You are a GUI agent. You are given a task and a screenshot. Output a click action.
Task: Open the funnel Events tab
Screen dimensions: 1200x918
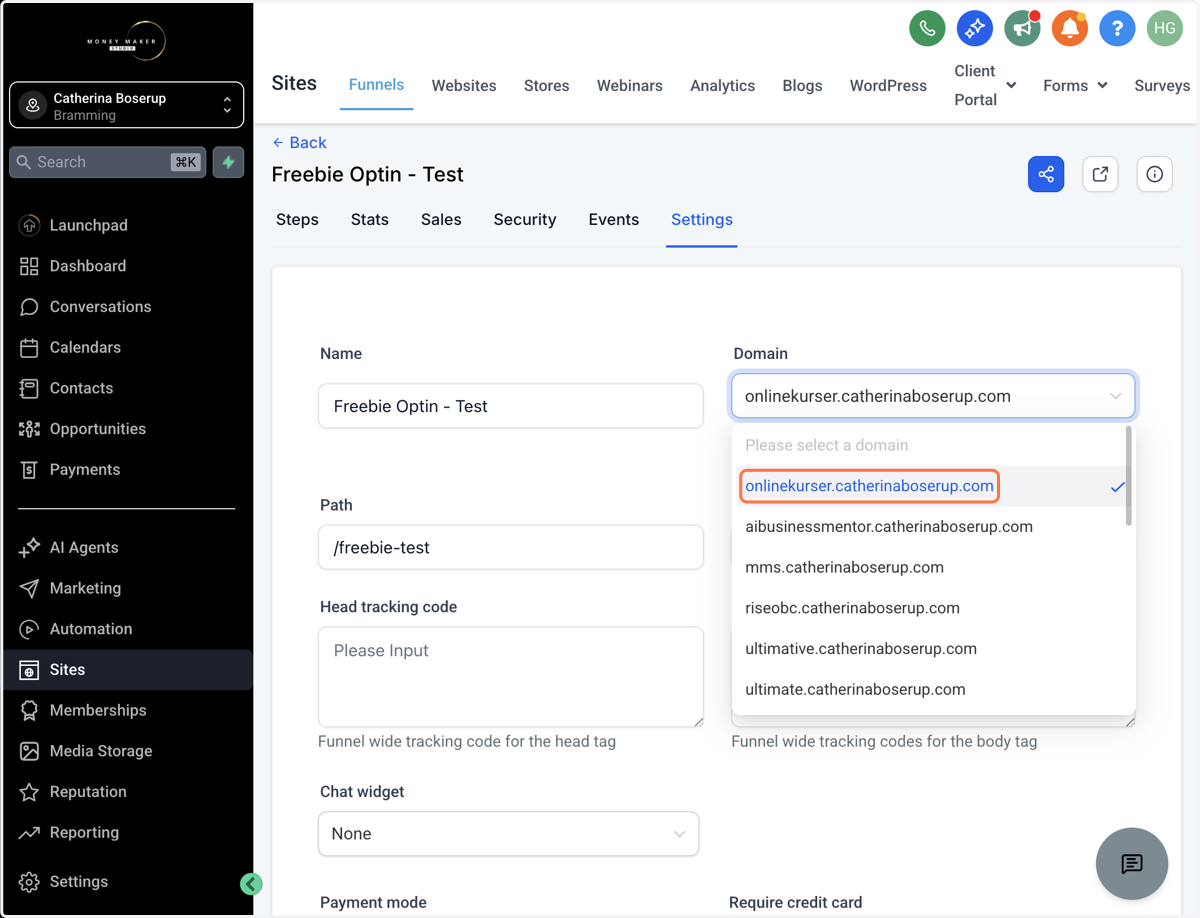pyautogui.click(x=613, y=220)
